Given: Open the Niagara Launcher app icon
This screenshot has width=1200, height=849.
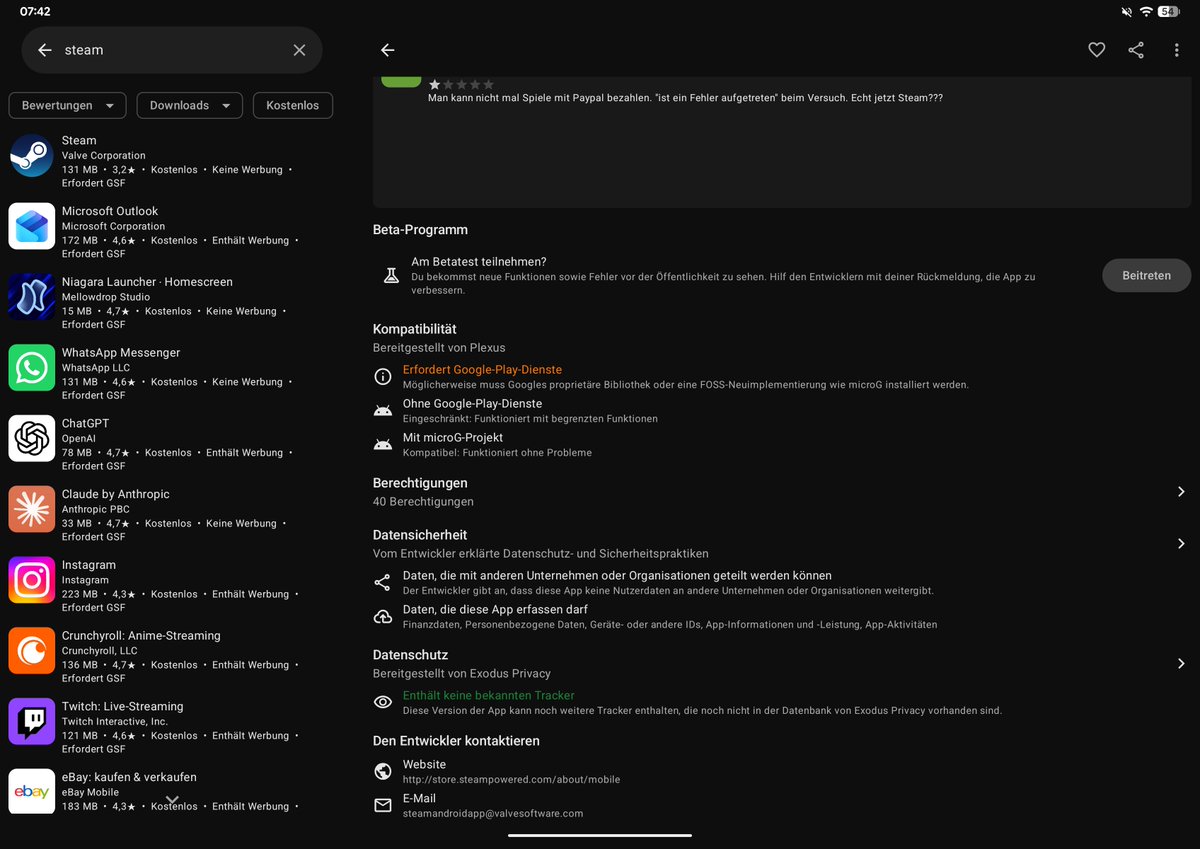Looking at the screenshot, I should (32, 297).
